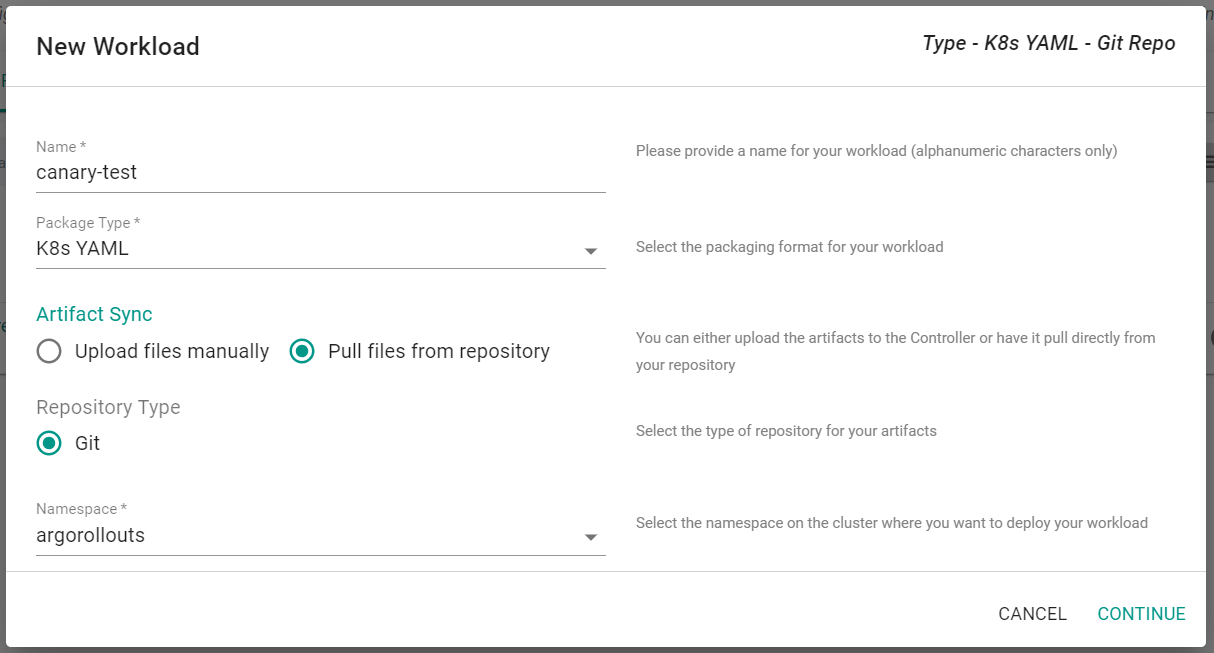Expand the argorollouts namespace selector
The width and height of the screenshot is (1214, 653).
300,536
